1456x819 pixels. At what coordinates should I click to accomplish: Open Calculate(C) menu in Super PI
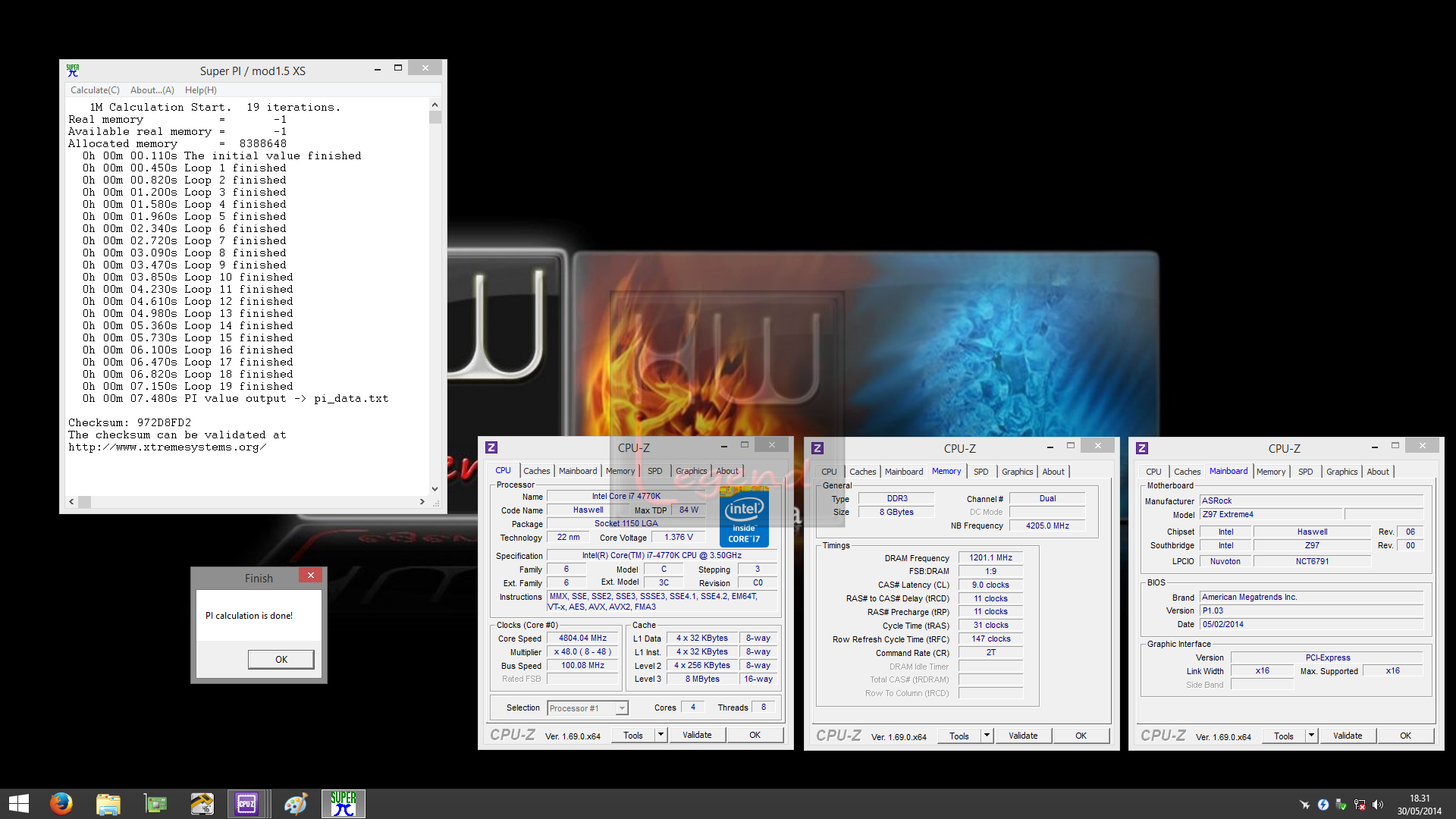click(x=95, y=90)
